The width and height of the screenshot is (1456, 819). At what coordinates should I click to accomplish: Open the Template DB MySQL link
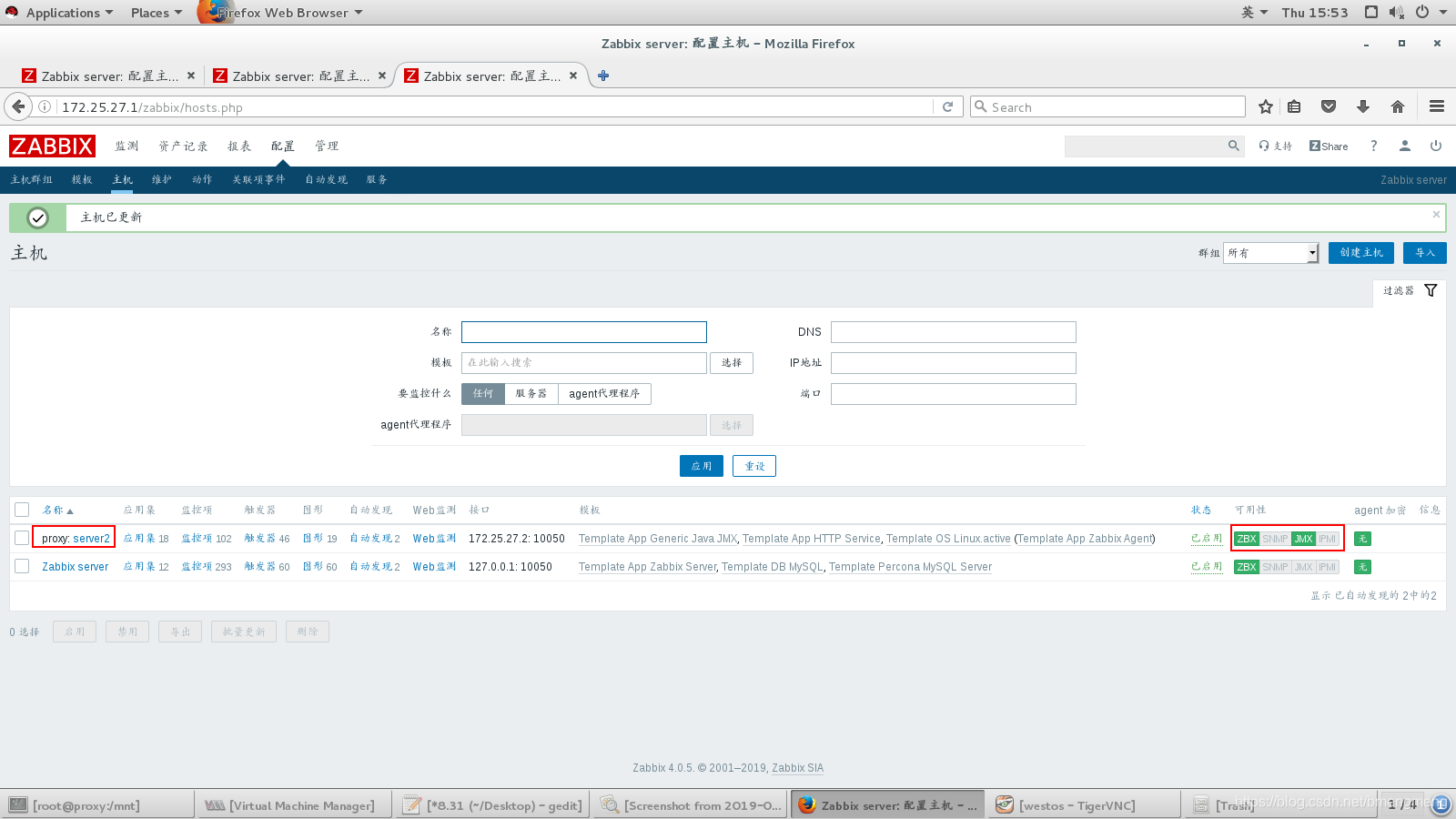point(773,567)
